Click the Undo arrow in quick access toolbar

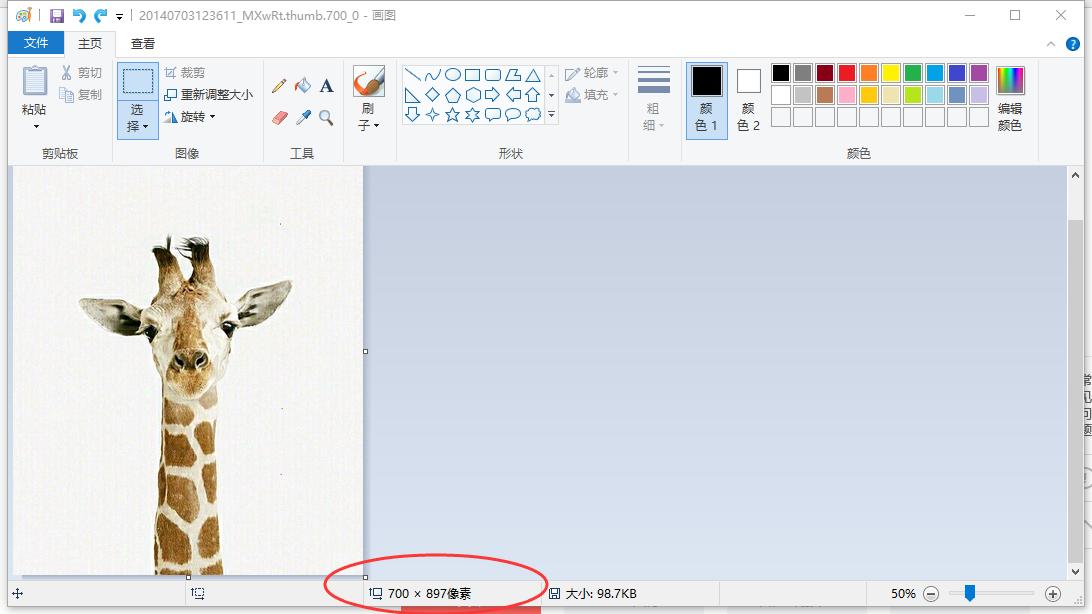coord(77,15)
